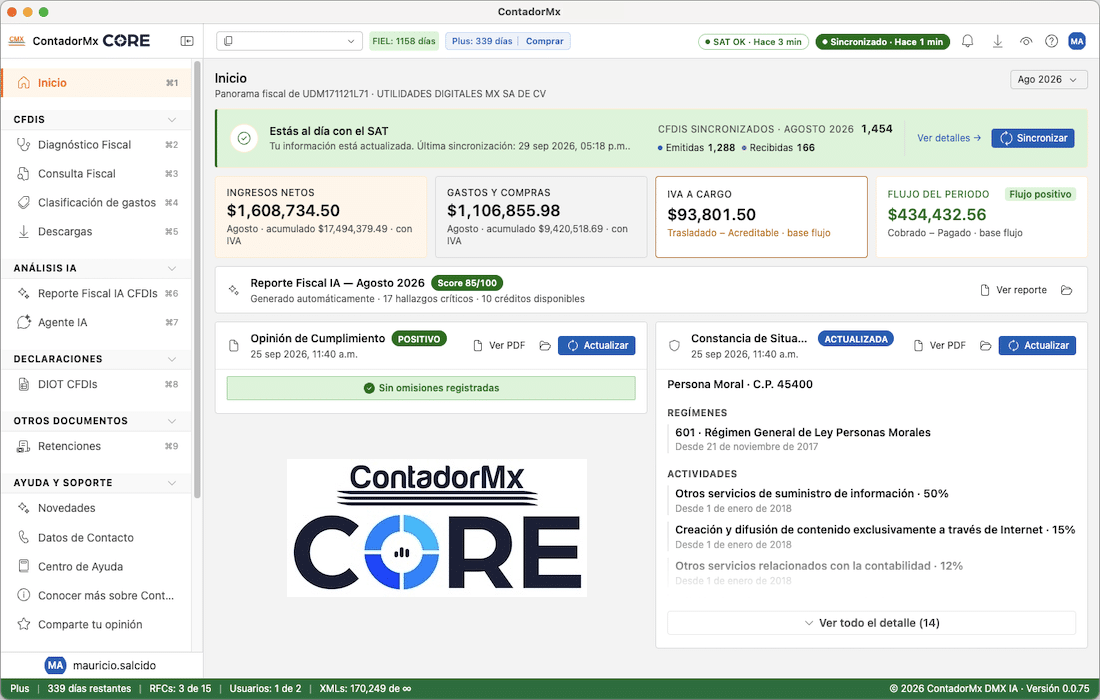1100x700 pixels.
Task: Click RFCs: 3 de 15 in status bar
Action: [x=180, y=689]
